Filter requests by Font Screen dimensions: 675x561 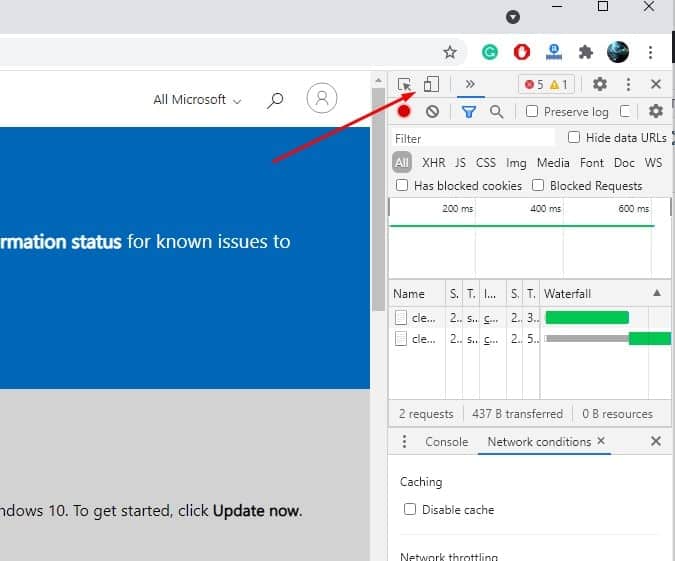click(591, 163)
